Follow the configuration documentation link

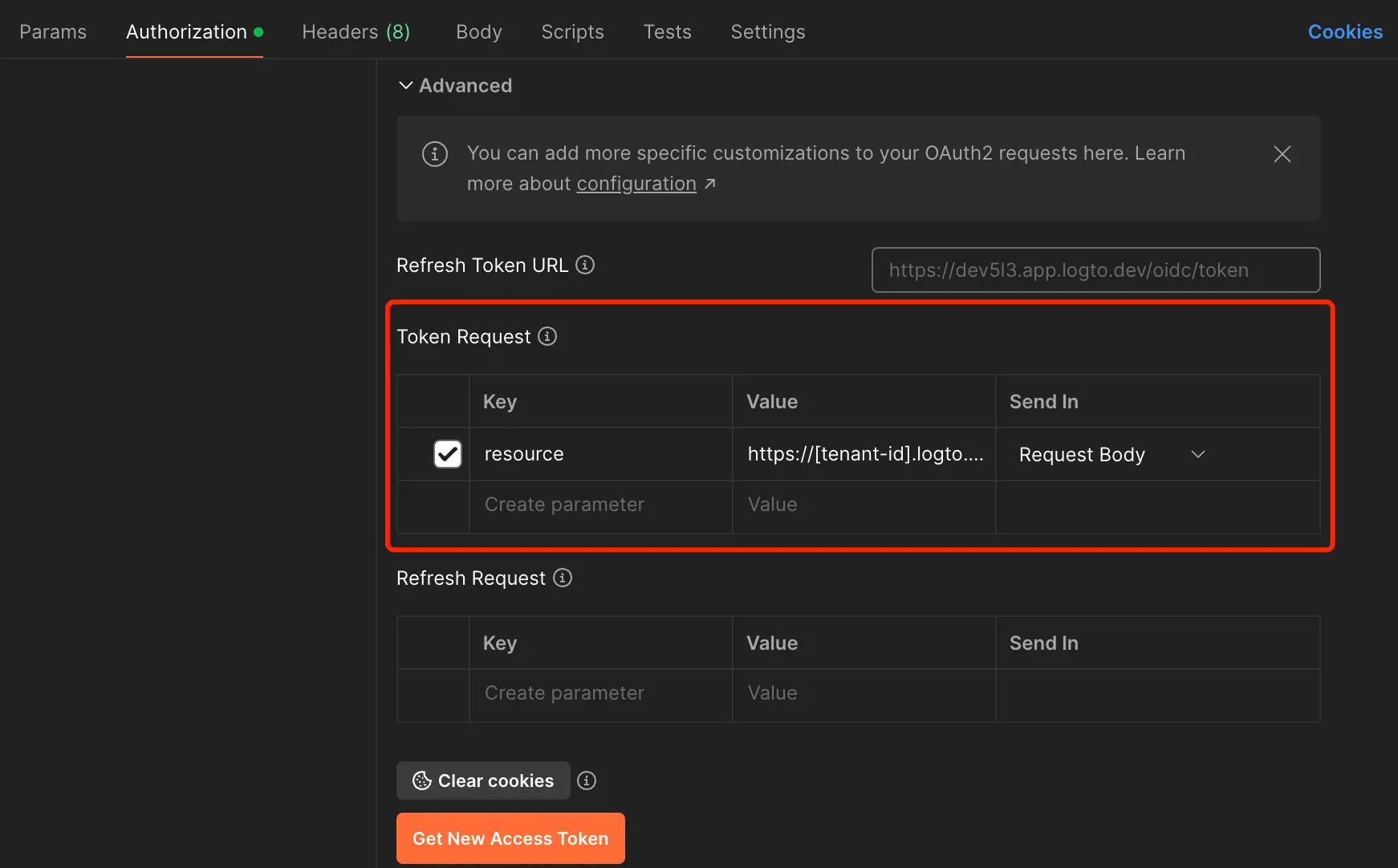636,184
